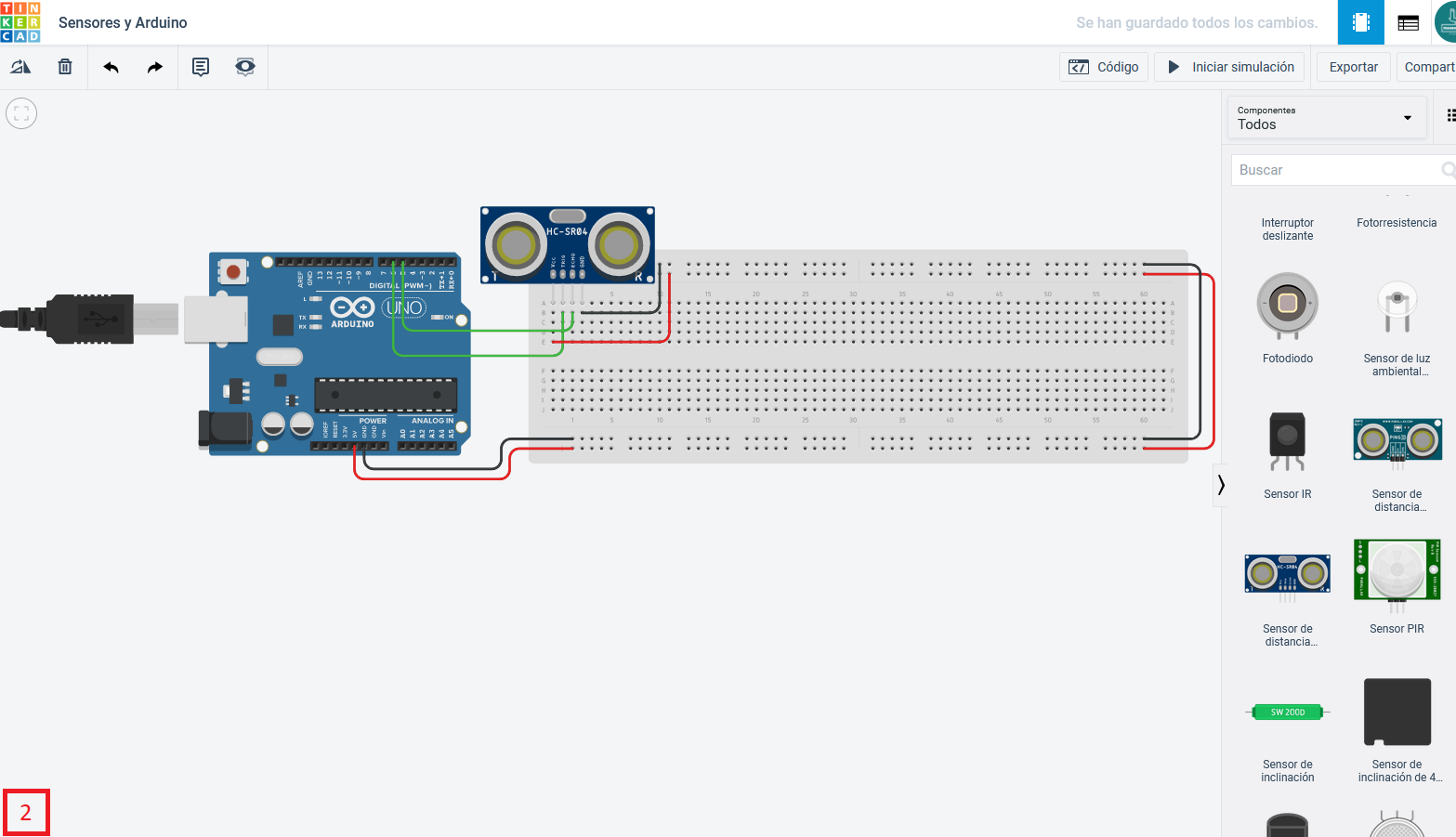The width and height of the screenshot is (1456, 837).
Task: Open your user profile avatar
Action: click(1446, 21)
